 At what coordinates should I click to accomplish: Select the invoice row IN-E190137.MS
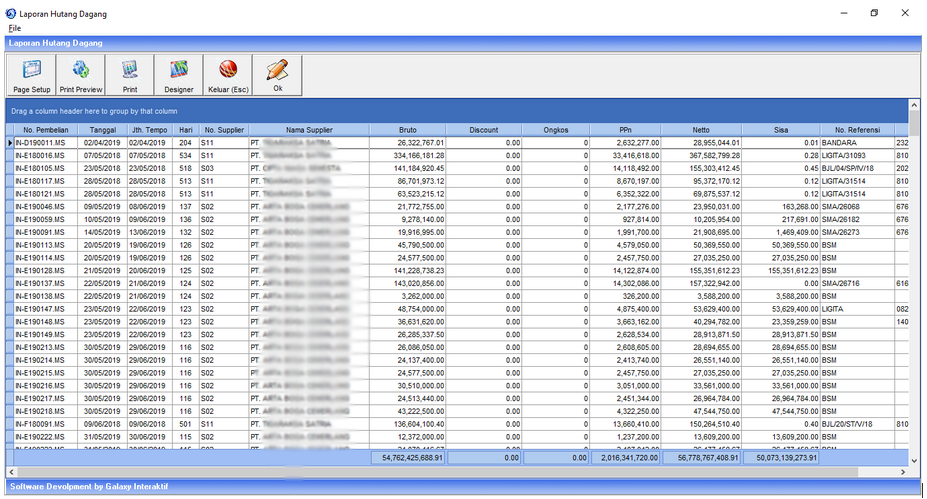[45, 284]
